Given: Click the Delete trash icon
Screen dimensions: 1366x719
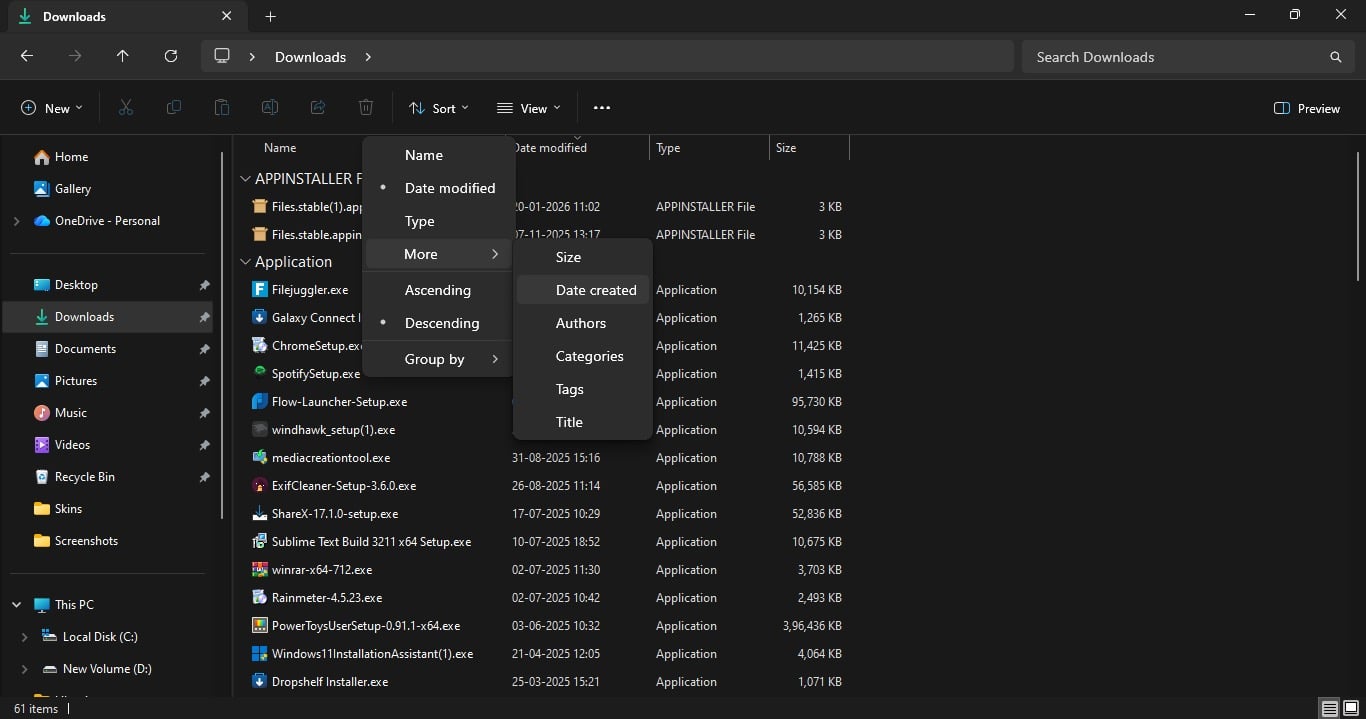Looking at the screenshot, I should 366,108.
